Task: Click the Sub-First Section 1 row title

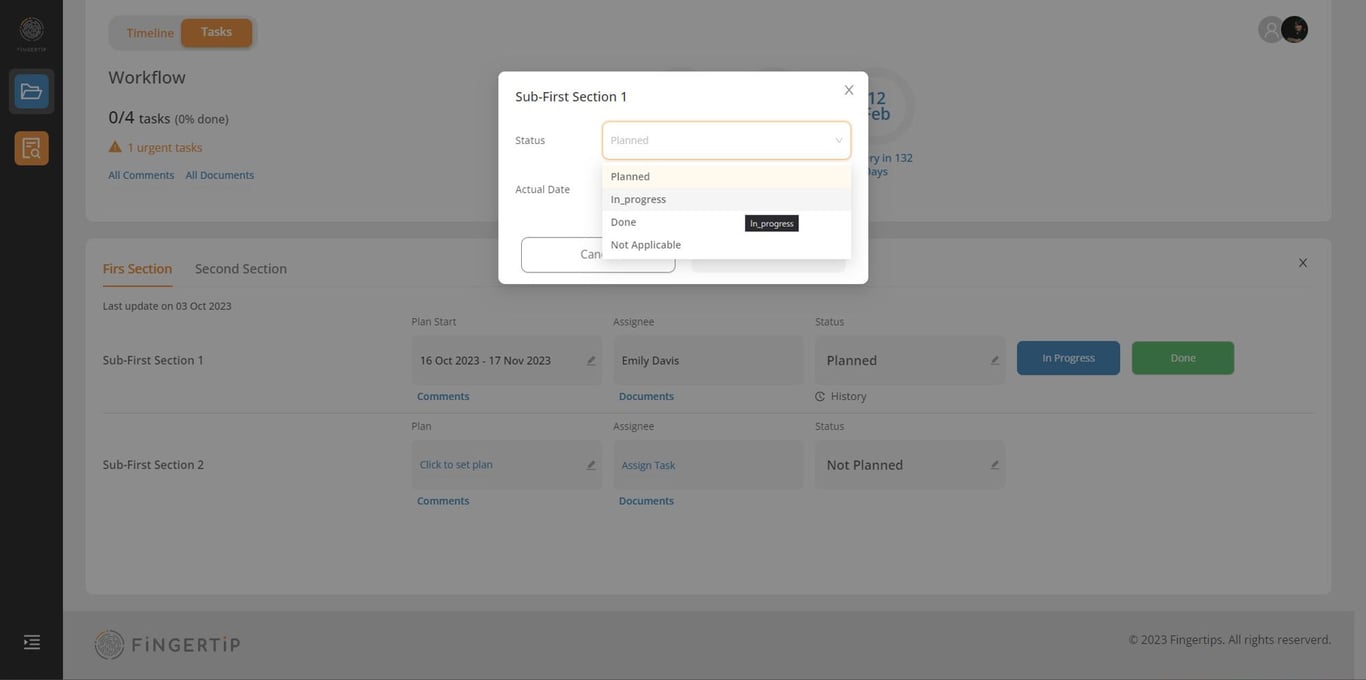Action: click(x=153, y=360)
